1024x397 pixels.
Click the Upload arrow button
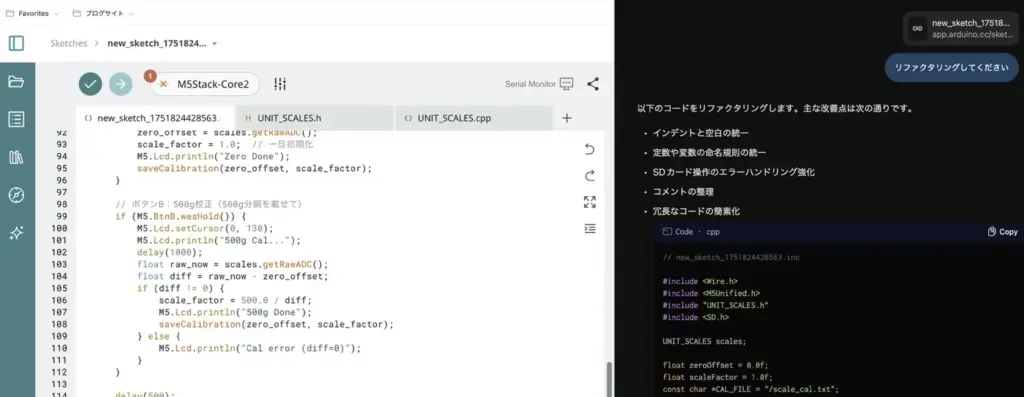pyautogui.click(x=121, y=84)
